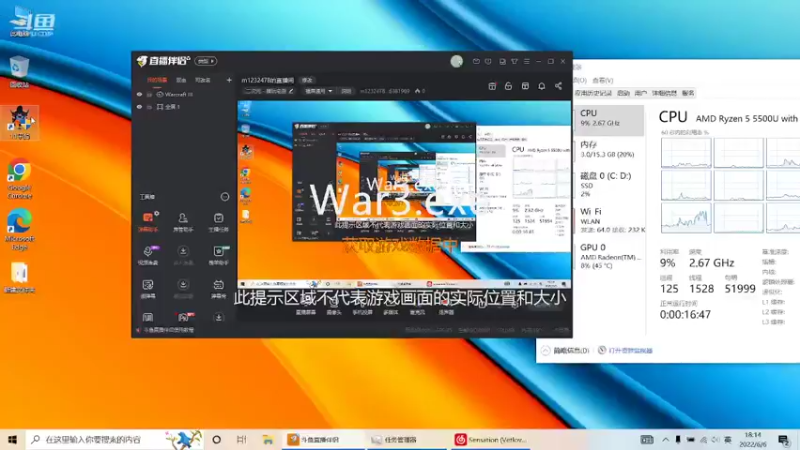The height and width of the screenshot is (450, 800).
Task: Click the shield icon in title bar
Action: [488, 61]
